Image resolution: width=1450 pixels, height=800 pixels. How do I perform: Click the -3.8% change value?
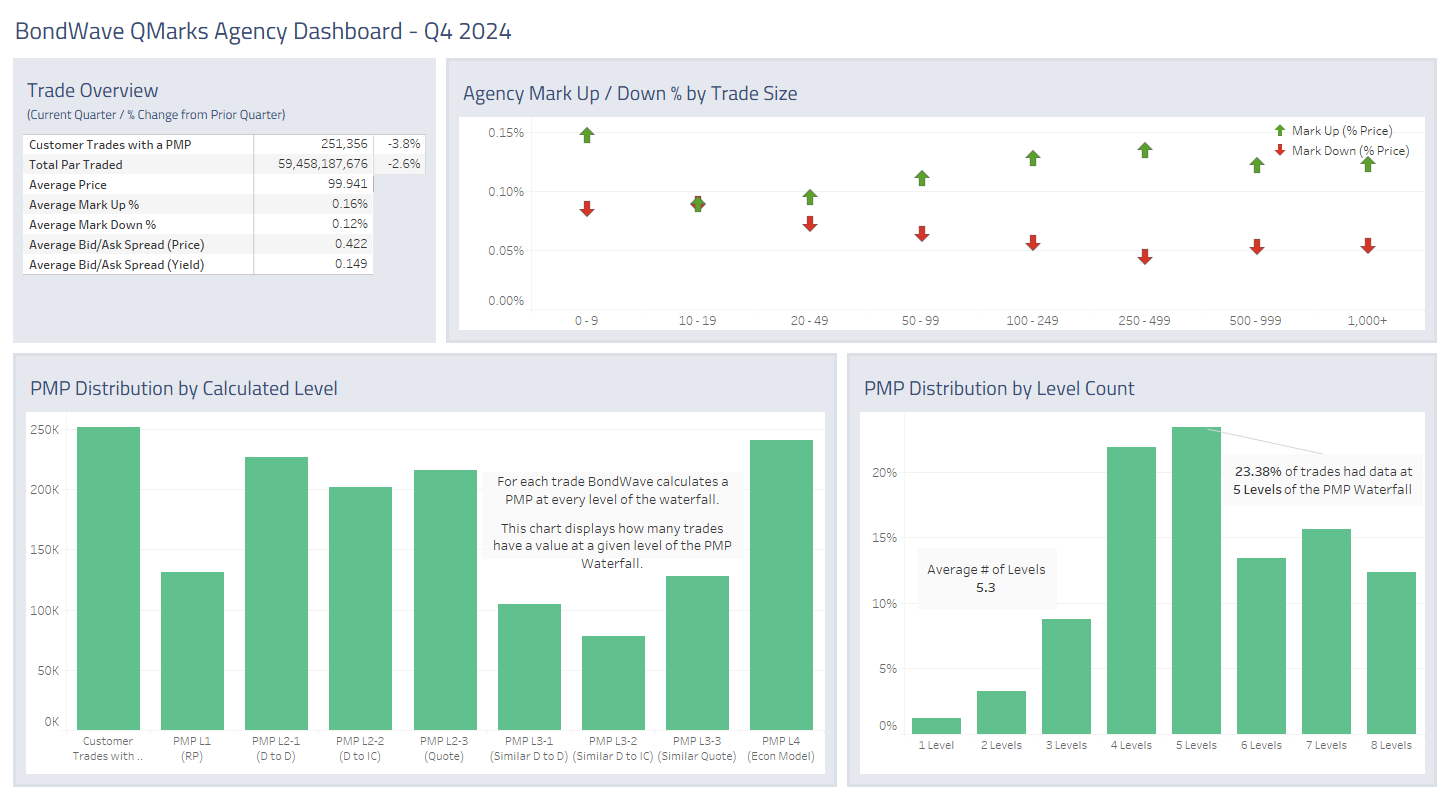coord(404,145)
